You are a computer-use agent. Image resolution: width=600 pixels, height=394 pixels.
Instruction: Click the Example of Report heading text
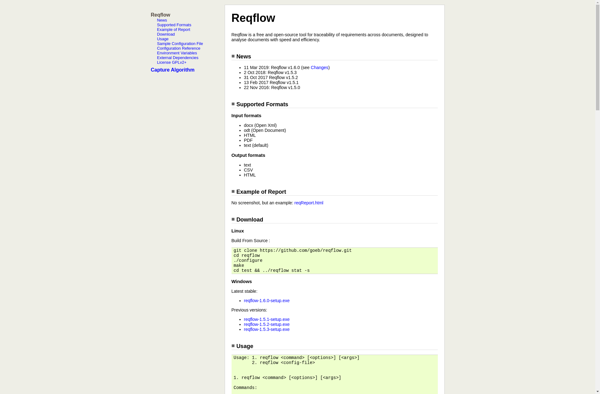point(261,192)
